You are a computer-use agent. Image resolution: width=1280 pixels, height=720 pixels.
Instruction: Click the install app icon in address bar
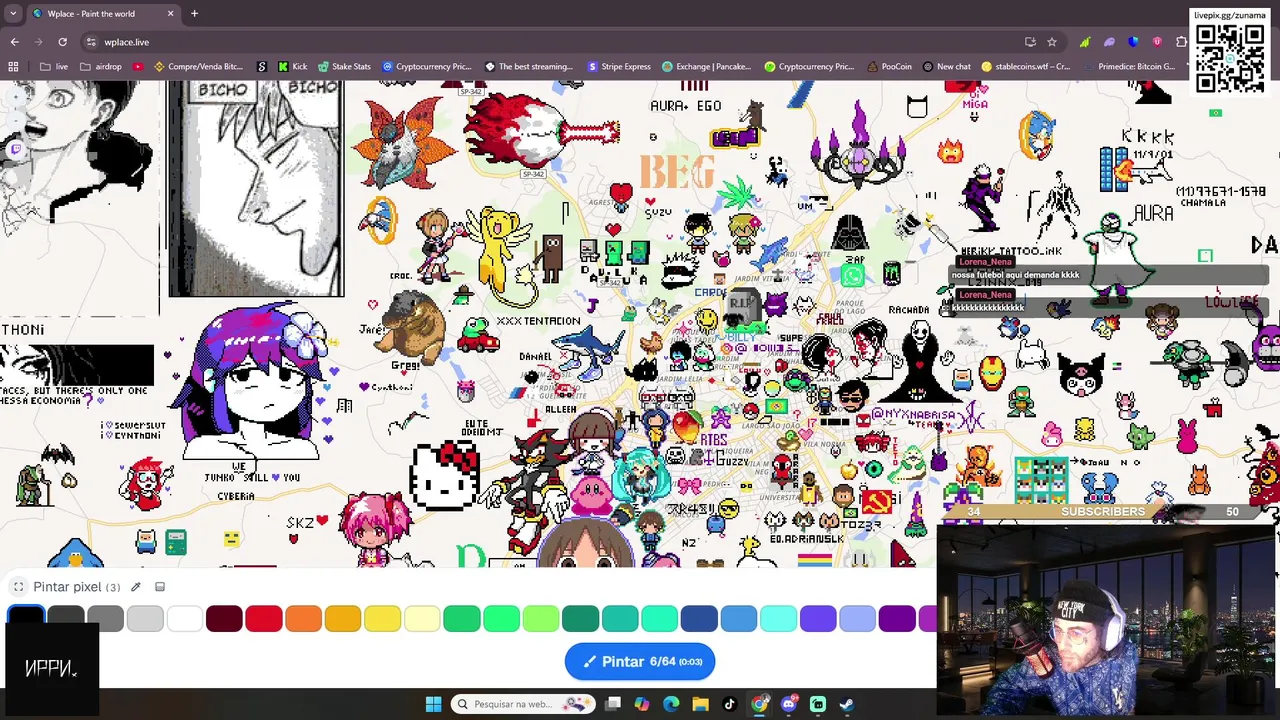(1030, 42)
